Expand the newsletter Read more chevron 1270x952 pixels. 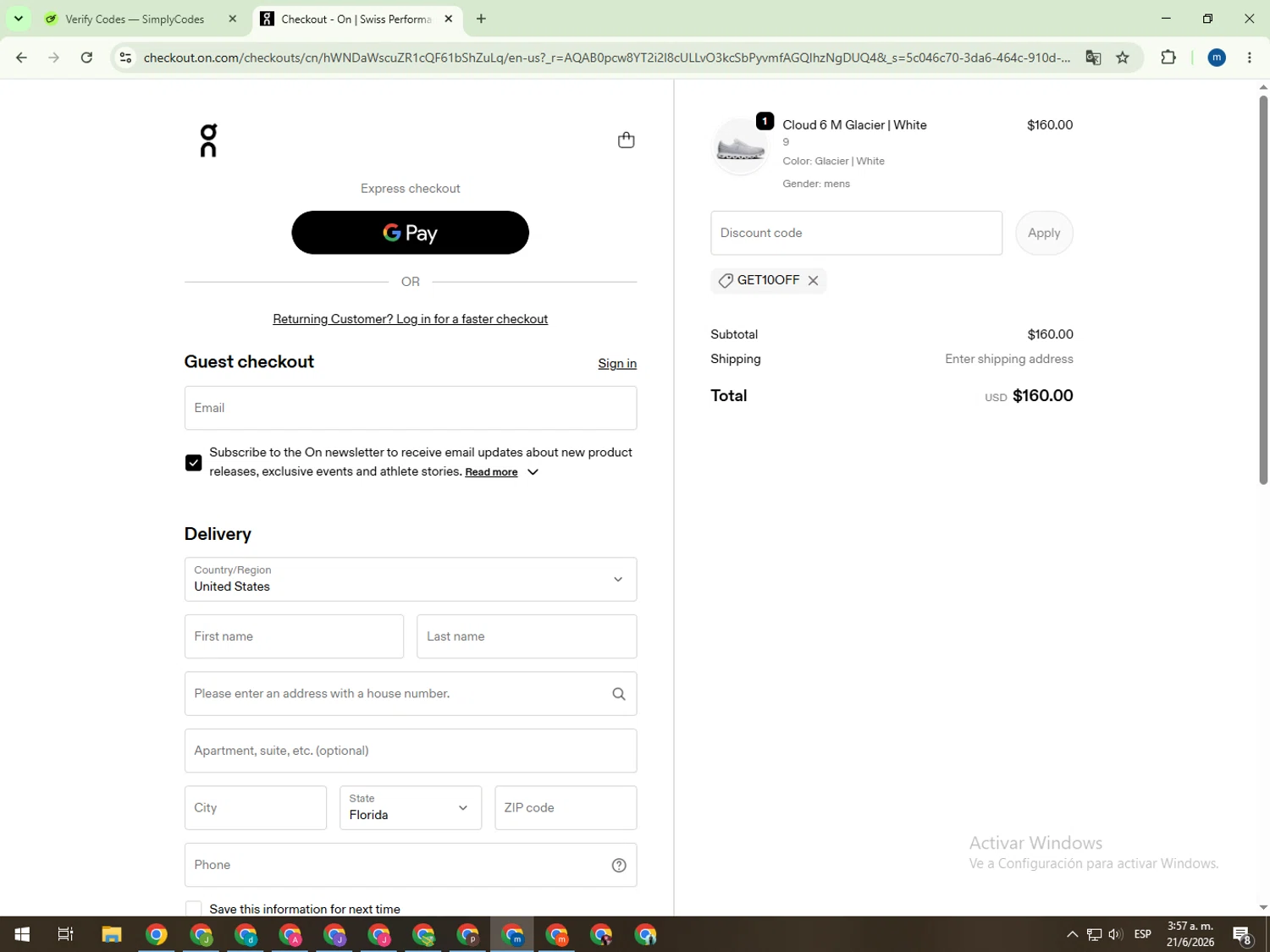(x=533, y=472)
